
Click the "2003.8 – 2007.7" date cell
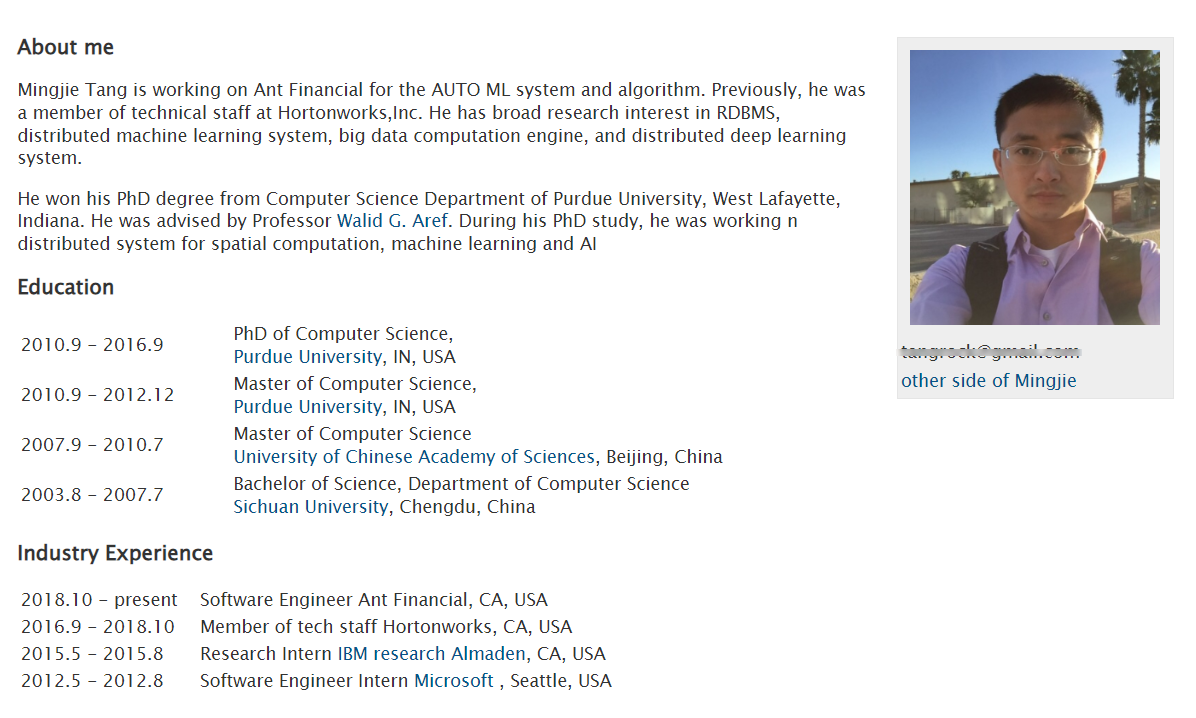(x=92, y=495)
